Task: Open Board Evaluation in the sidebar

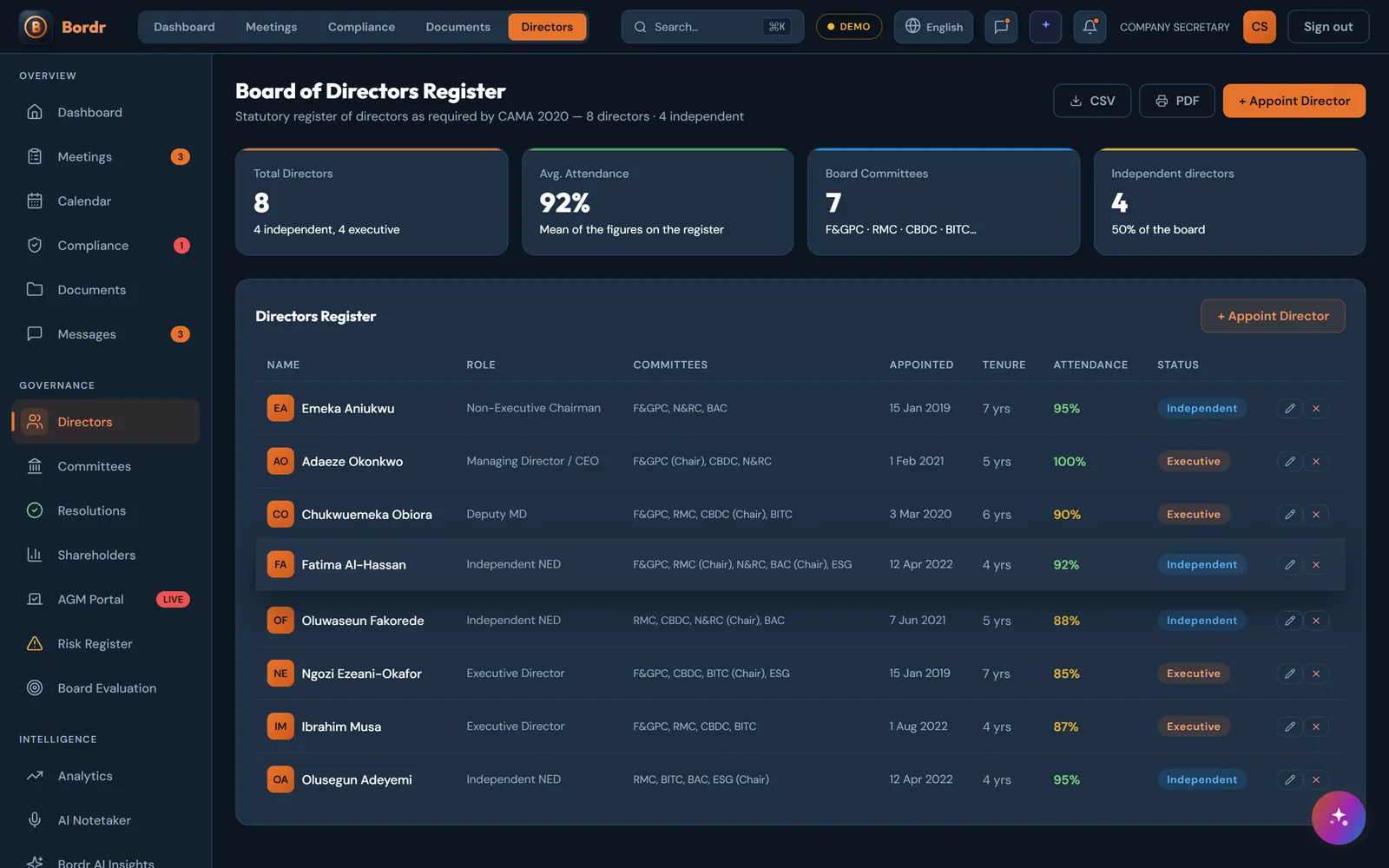Action: coord(106,687)
